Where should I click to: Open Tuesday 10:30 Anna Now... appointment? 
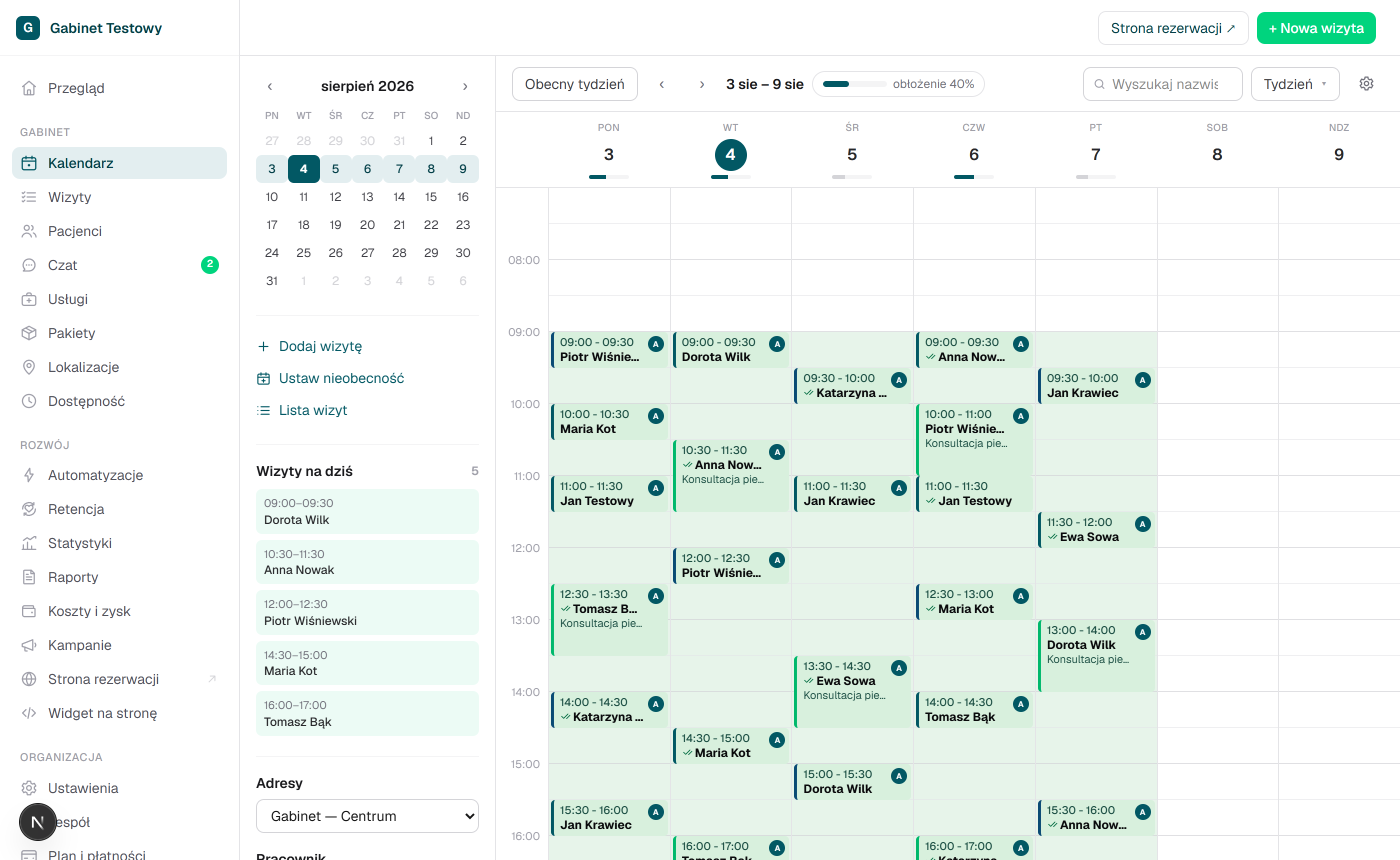point(730,476)
